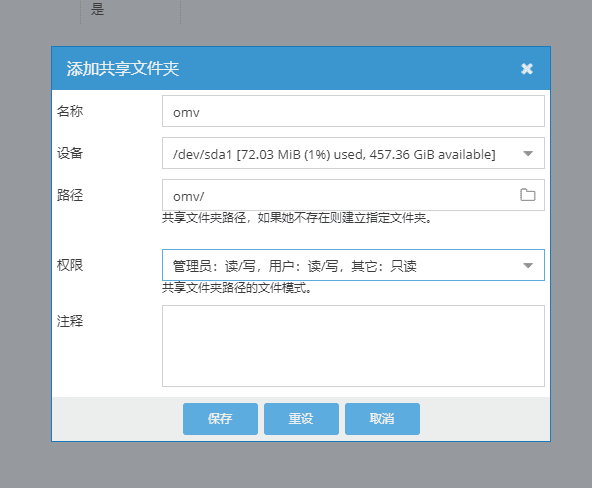The width and height of the screenshot is (592, 488).
Task: Click the 设备 label
Action: pos(70,153)
